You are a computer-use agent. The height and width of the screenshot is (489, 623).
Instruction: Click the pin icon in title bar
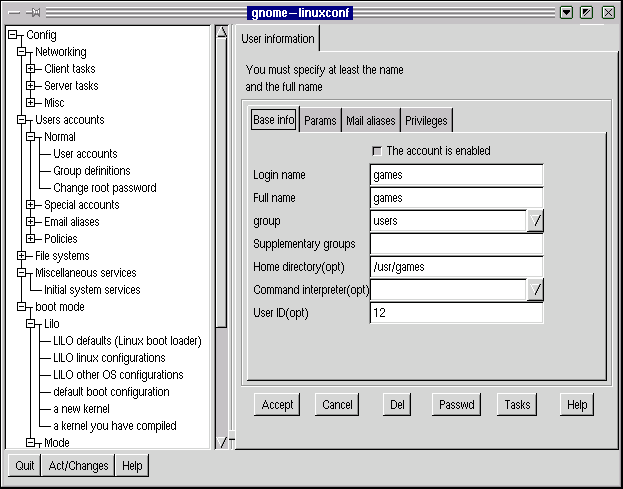point(34,12)
